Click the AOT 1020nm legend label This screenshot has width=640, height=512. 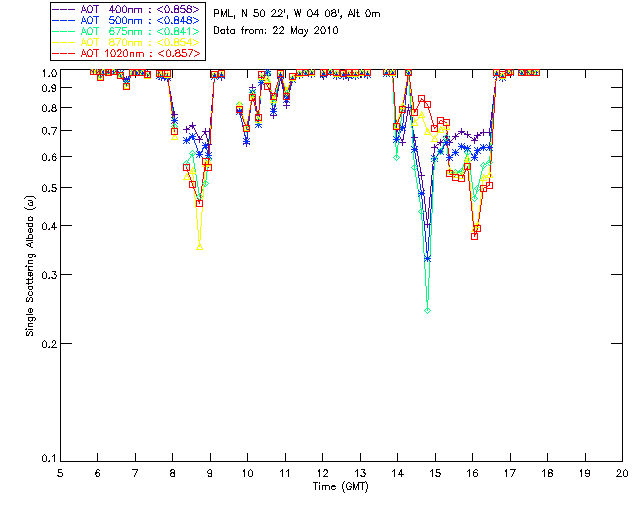pos(140,53)
